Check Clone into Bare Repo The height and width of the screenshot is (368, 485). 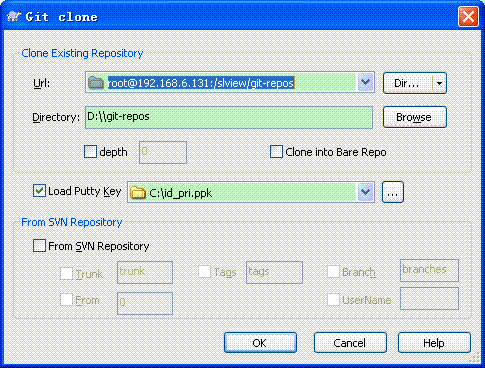[x=276, y=152]
